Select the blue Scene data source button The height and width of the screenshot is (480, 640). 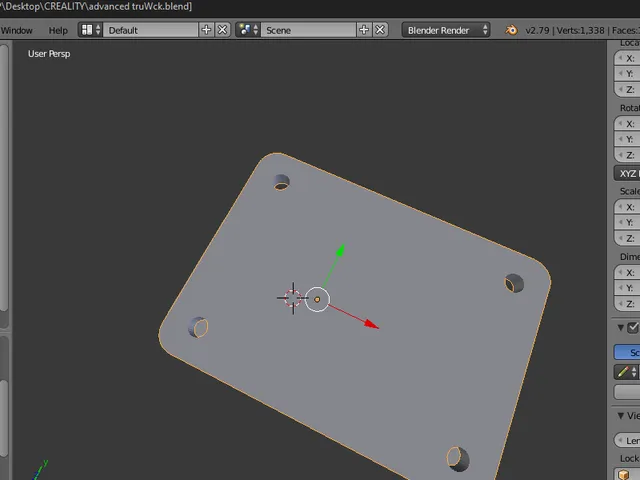[627, 352]
